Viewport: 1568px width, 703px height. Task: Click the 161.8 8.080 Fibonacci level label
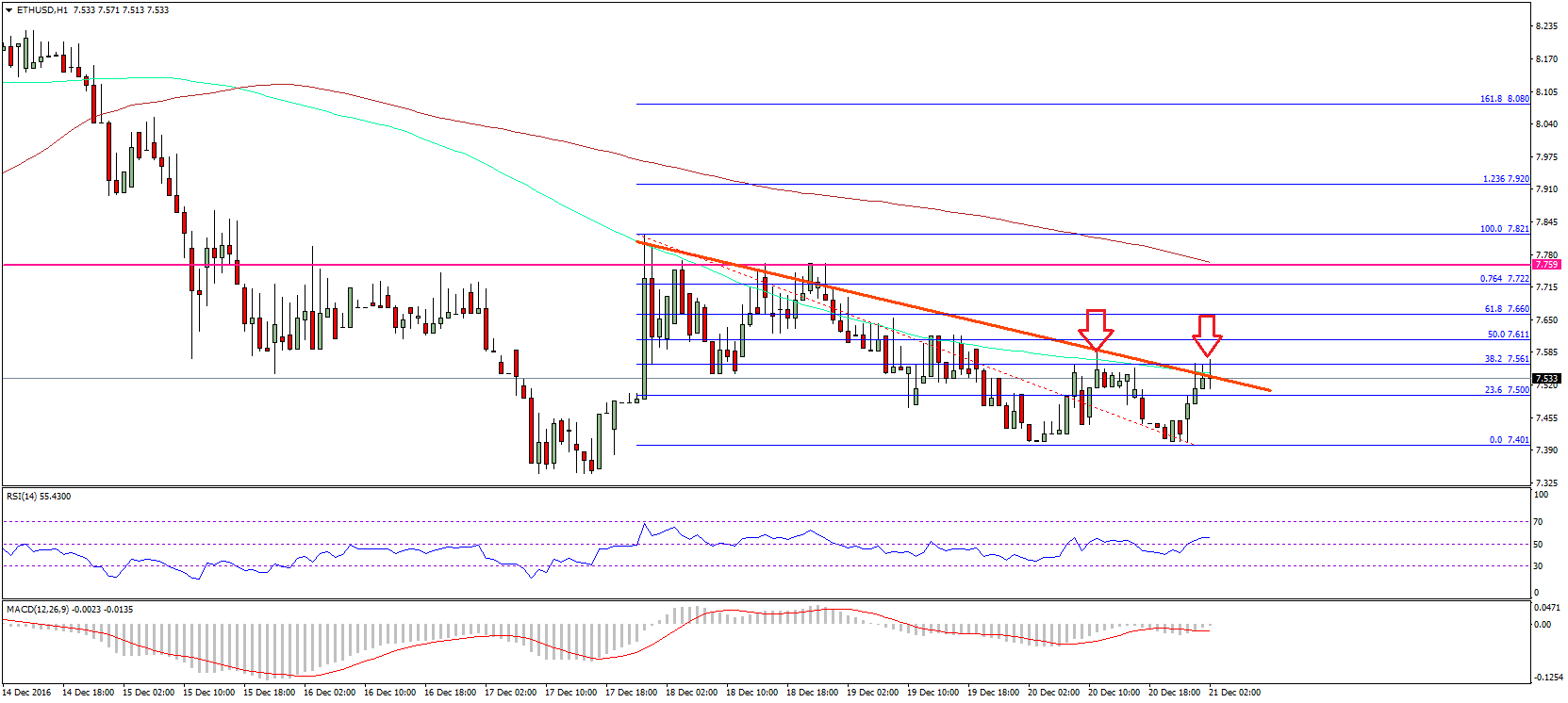click(1505, 98)
